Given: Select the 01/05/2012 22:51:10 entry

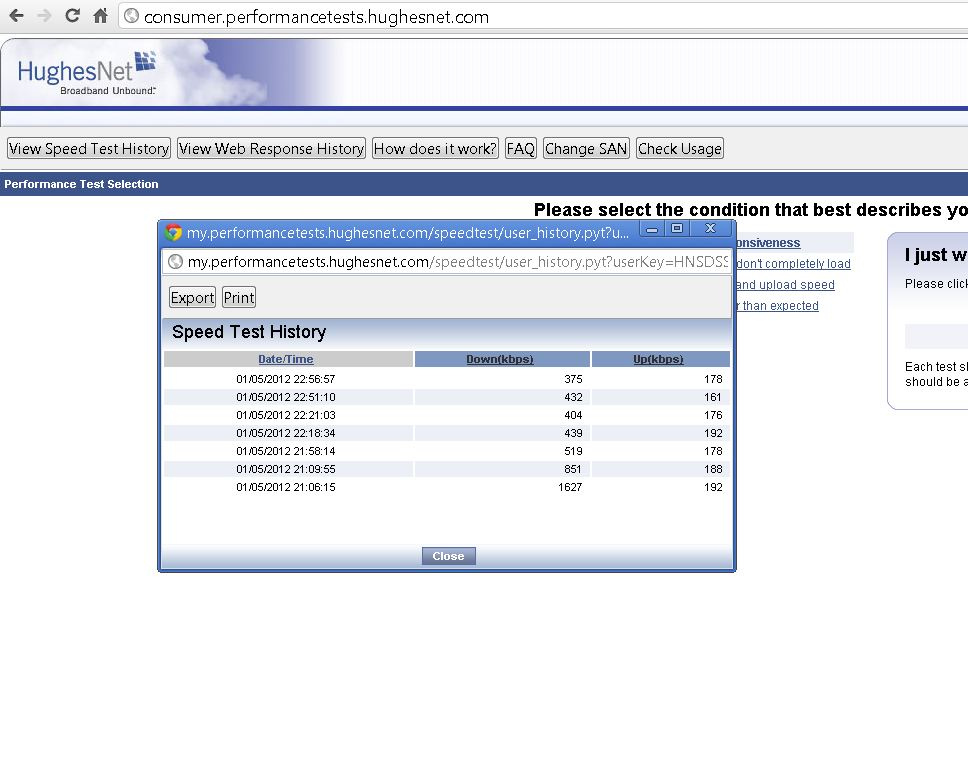Looking at the screenshot, I should (x=286, y=397).
